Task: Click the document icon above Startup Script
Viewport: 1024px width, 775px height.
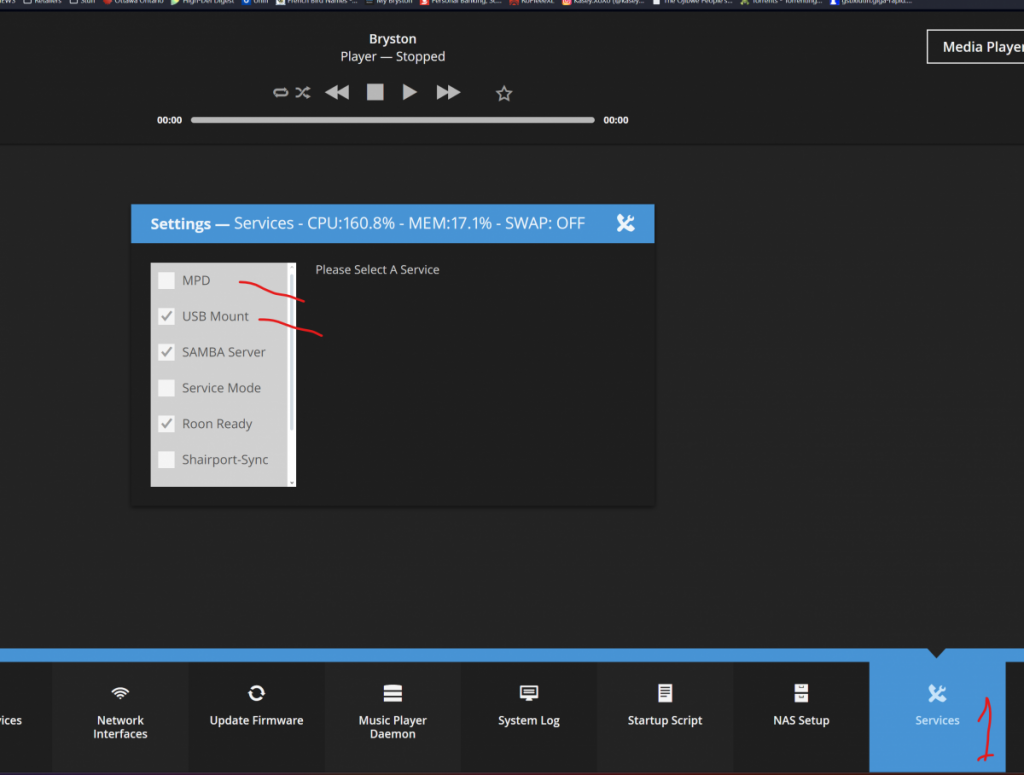Action: coord(665,693)
